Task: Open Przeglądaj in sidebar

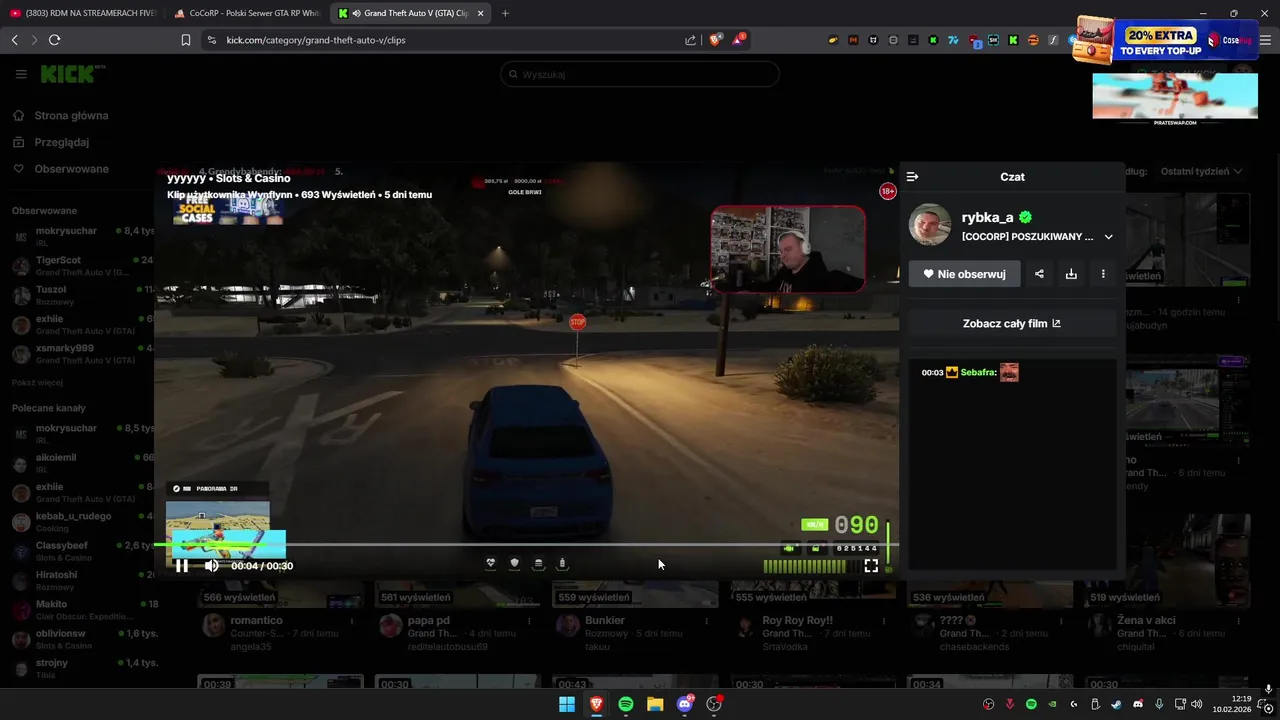Action: [x=62, y=142]
